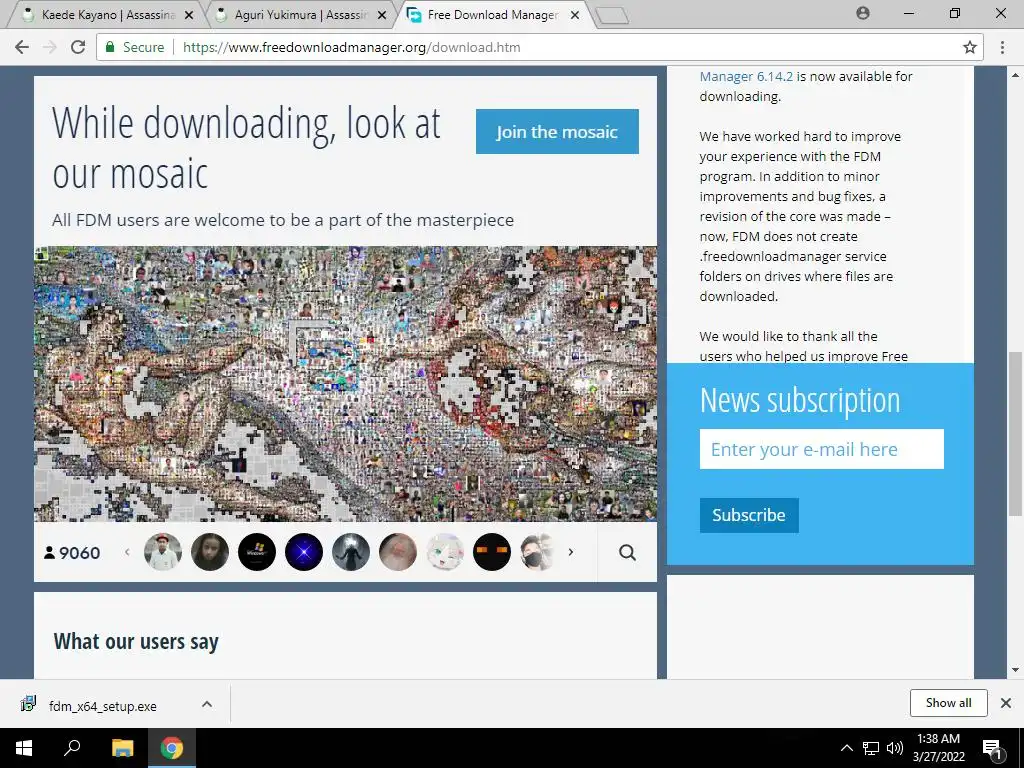Select the Windows logo avatar

coord(257,552)
